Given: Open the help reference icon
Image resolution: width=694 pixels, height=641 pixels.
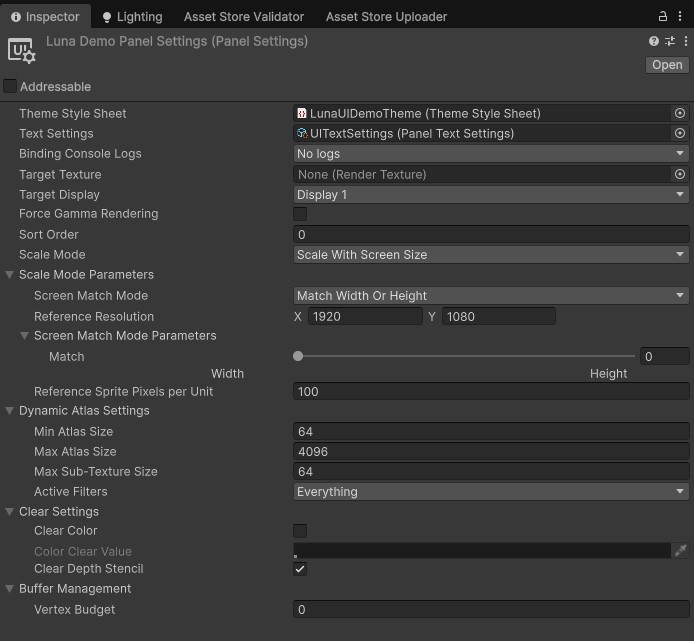Looking at the screenshot, I should (654, 41).
